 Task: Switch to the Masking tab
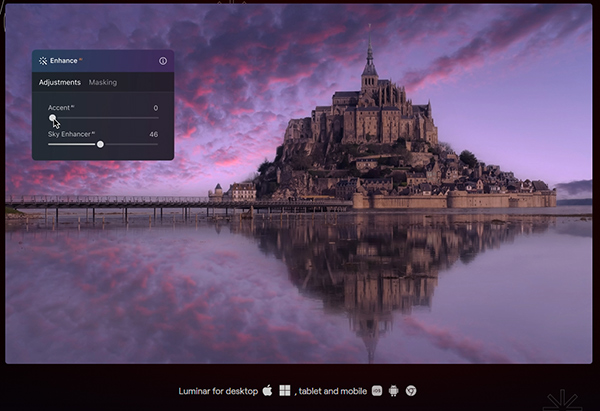103,82
